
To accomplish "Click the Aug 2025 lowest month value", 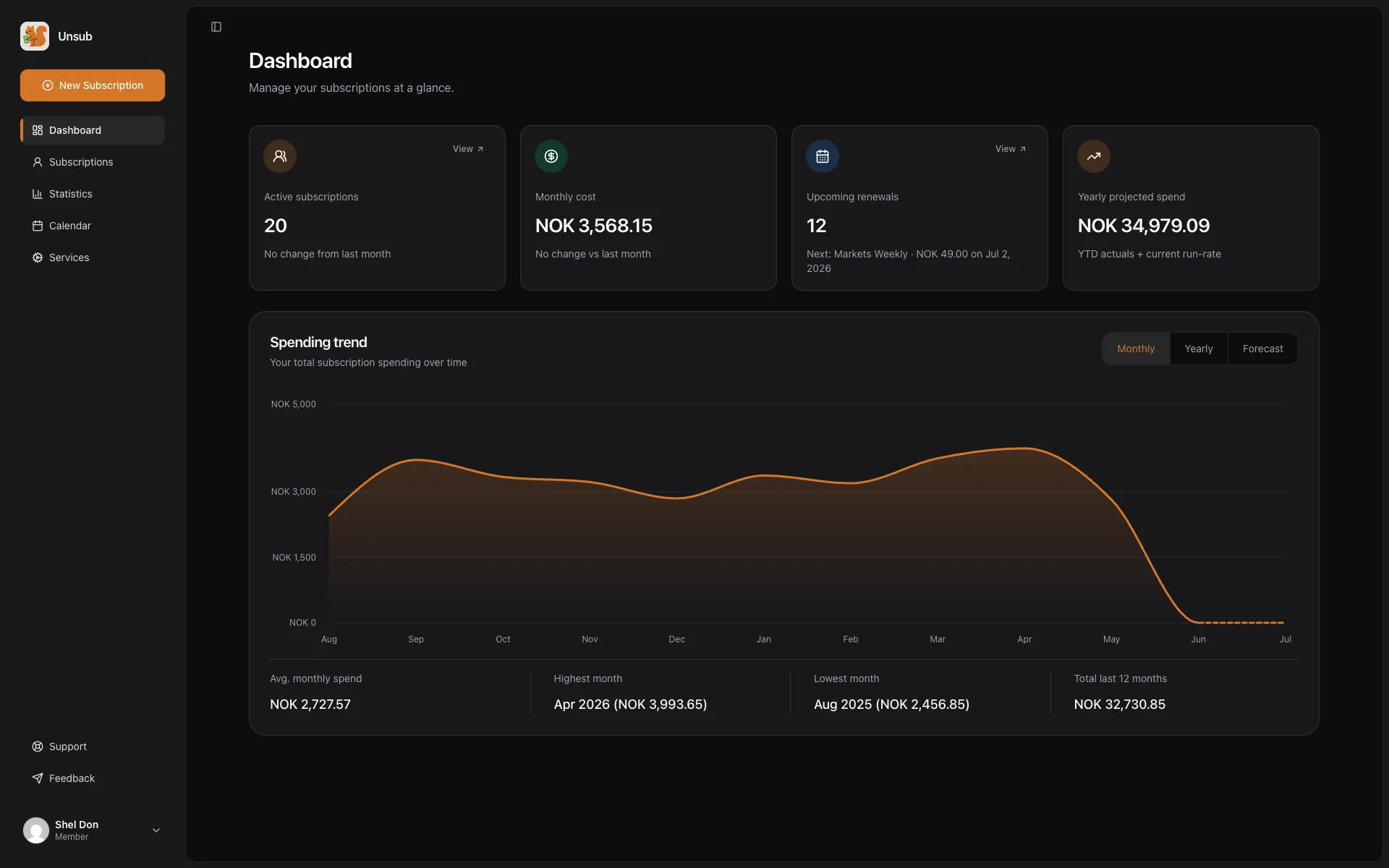I will click(891, 705).
